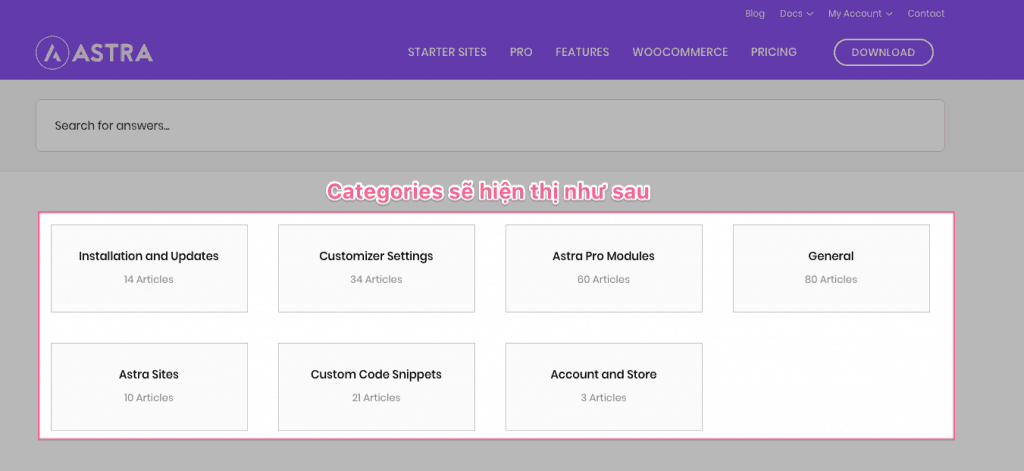
Task: Click the '14 Articles' count text
Action: pyautogui.click(x=149, y=280)
